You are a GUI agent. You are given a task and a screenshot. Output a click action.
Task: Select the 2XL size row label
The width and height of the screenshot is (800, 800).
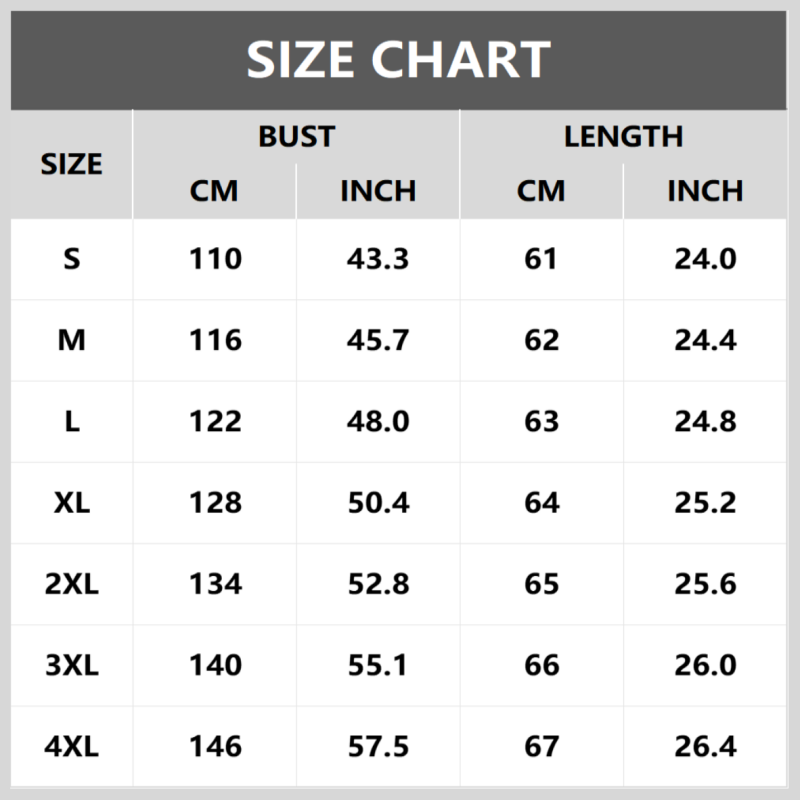72,583
